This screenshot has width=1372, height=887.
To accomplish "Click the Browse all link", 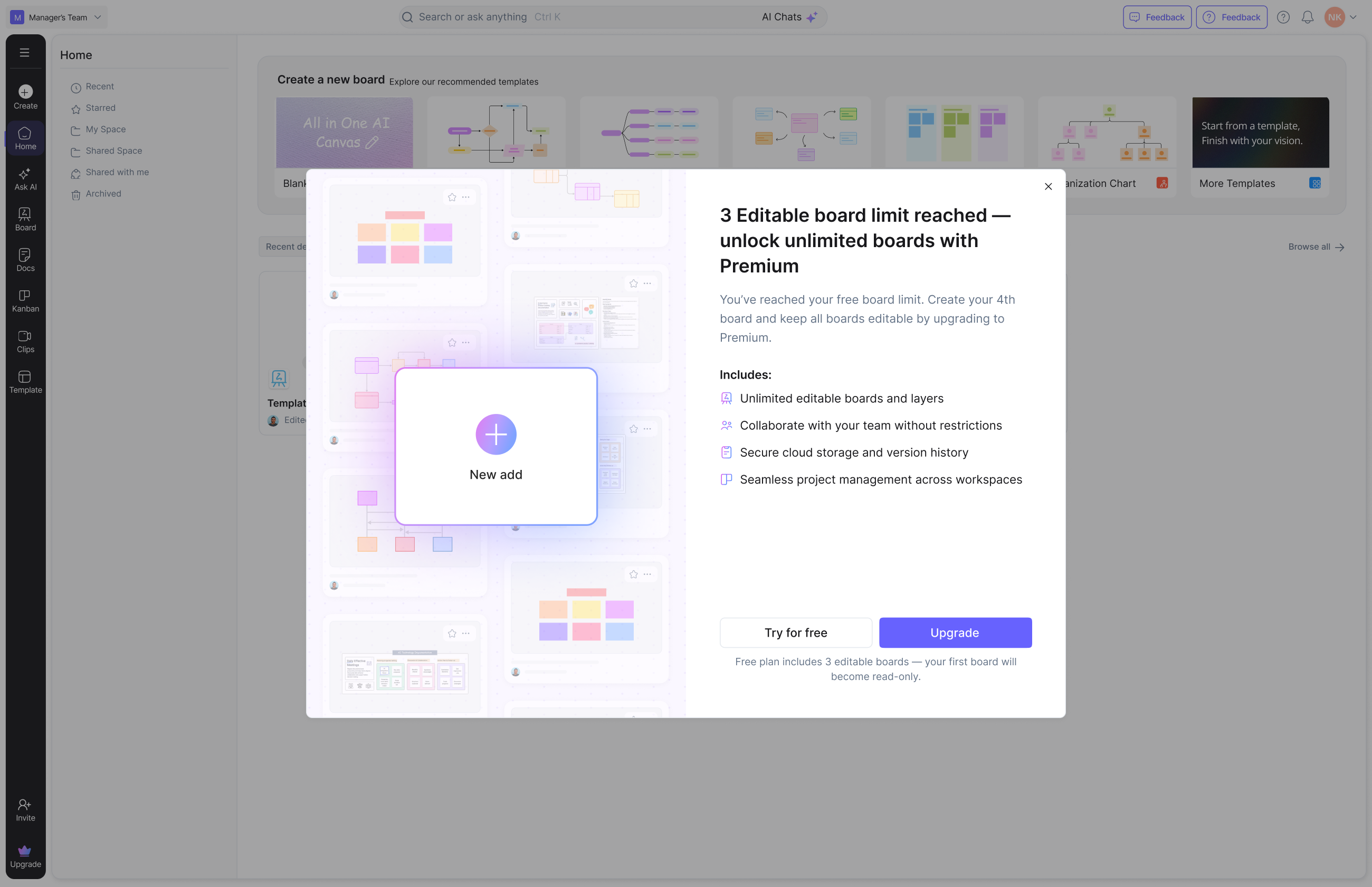I will point(1316,247).
